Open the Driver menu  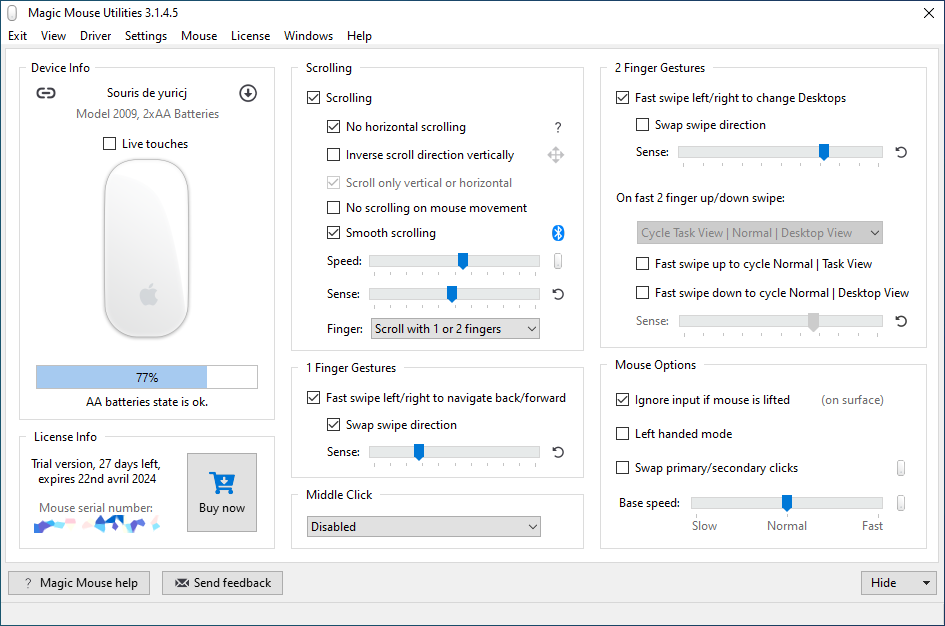click(x=95, y=36)
